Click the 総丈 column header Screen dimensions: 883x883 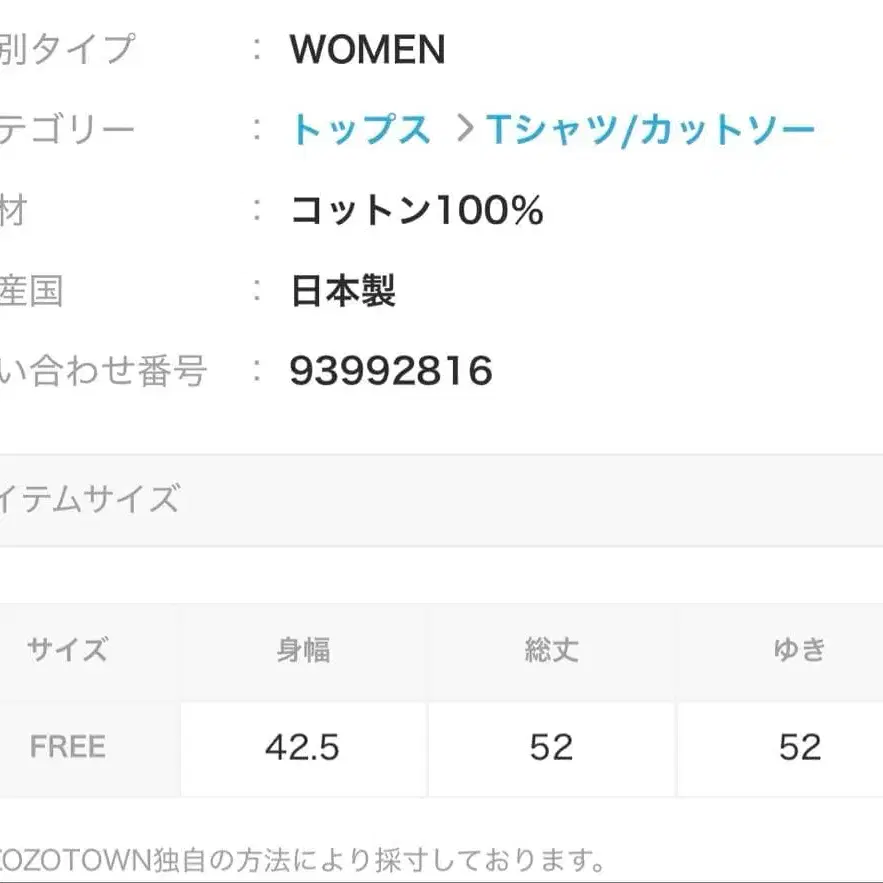pos(552,649)
